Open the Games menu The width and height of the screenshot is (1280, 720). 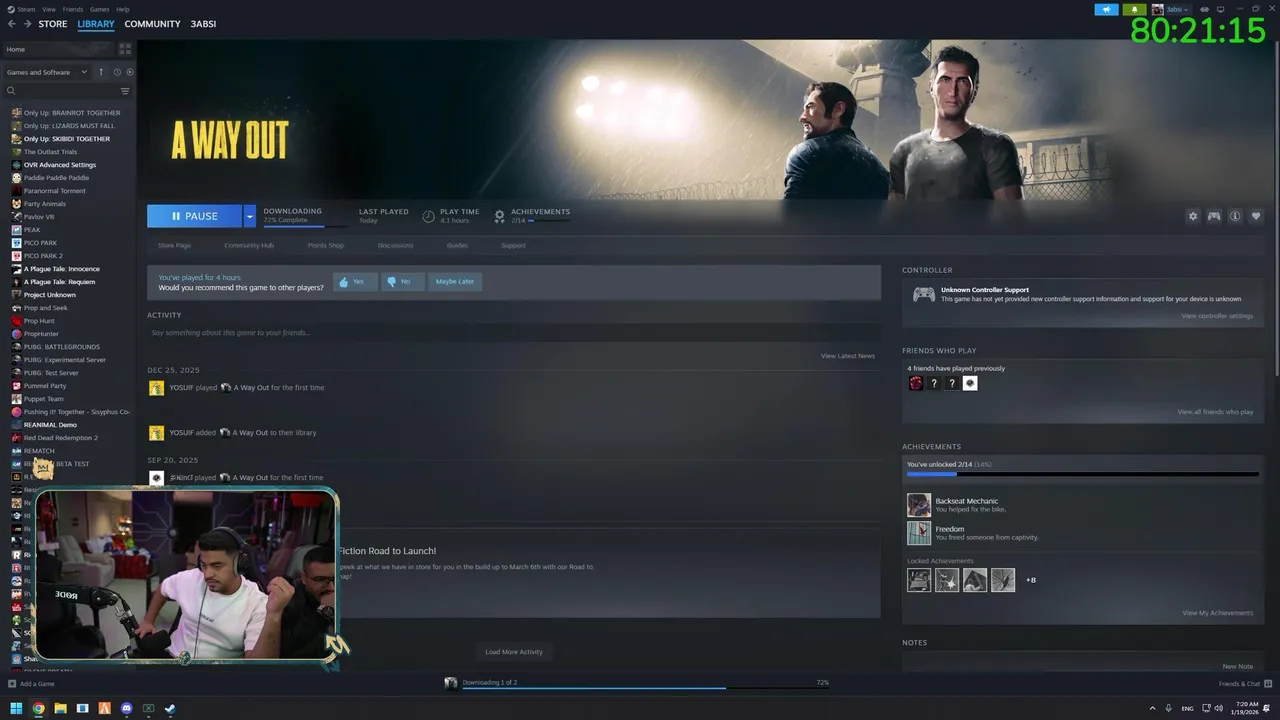click(100, 9)
